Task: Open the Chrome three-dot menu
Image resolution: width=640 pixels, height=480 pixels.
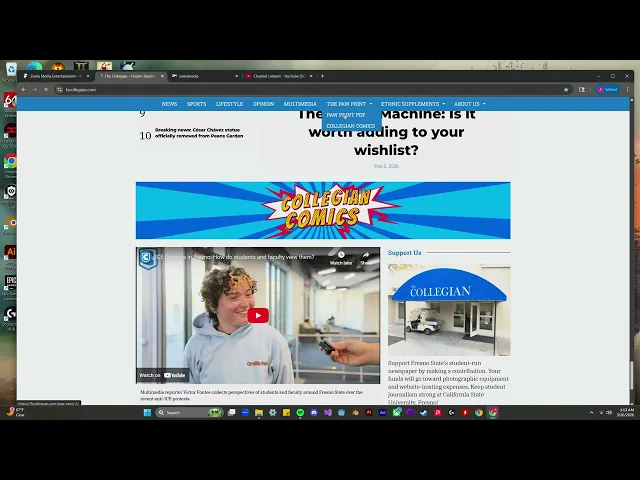Action: tap(627, 89)
